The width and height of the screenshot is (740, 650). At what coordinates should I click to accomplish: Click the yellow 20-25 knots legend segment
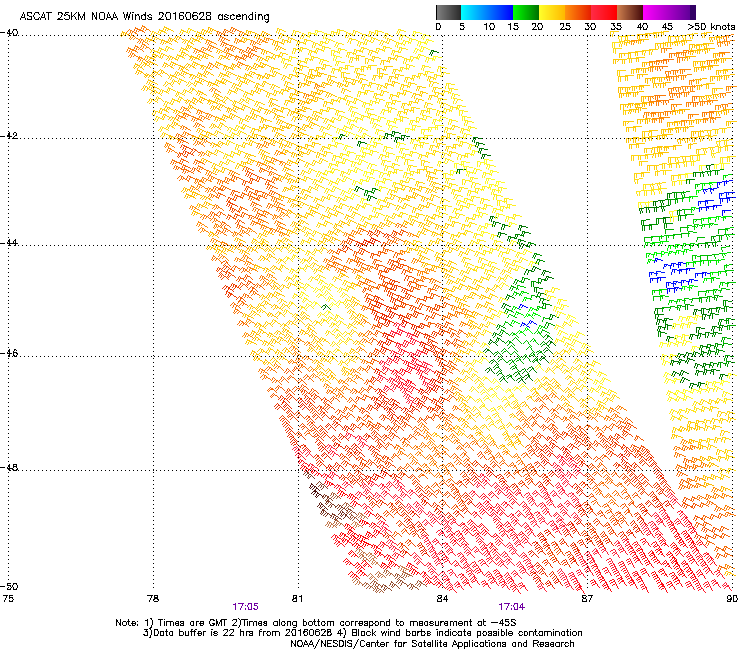(x=552, y=12)
